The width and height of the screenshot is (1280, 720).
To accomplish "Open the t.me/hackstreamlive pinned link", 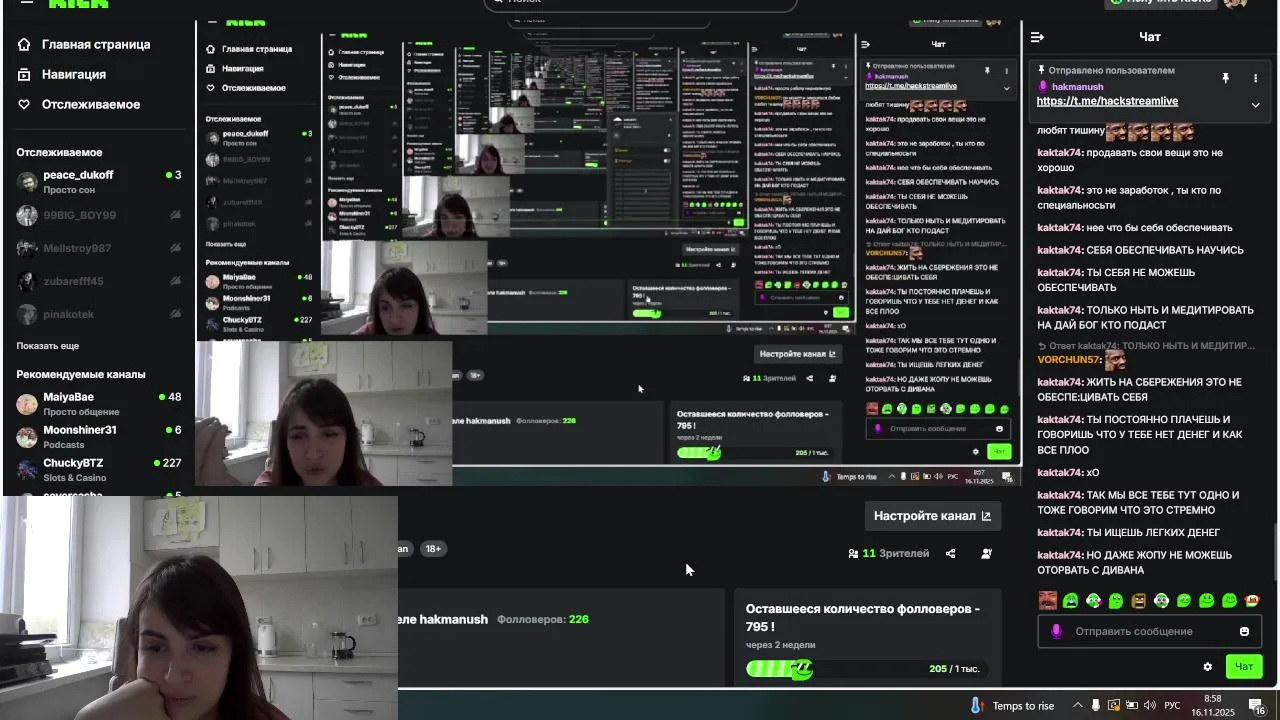I will coord(1107,101).
